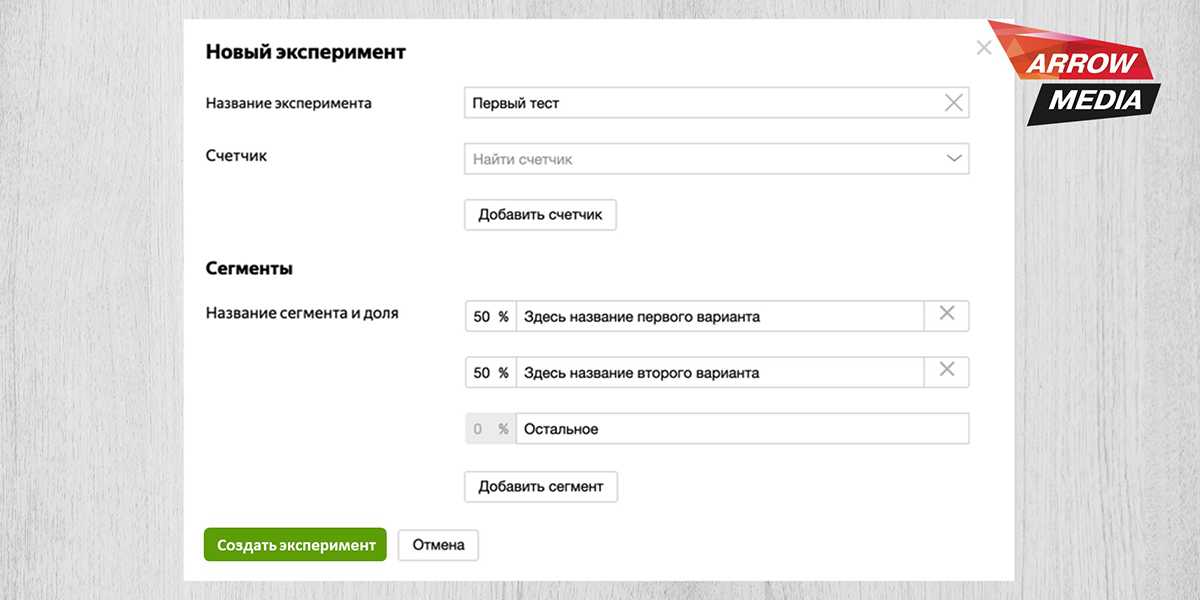Viewport: 1200px width, 600px height.
Task: Click the Название эксперимента label
Action: (x=288, y=103)
